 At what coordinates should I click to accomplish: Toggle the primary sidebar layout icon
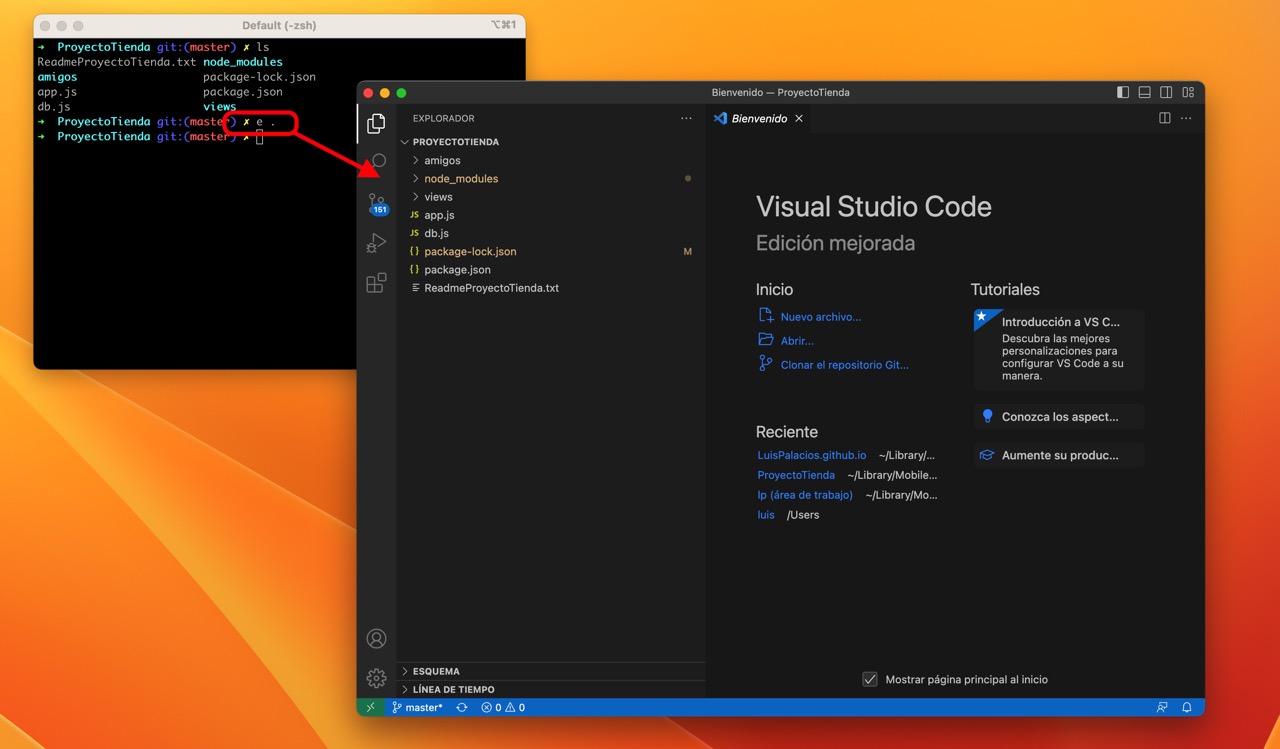(1123, 92)
